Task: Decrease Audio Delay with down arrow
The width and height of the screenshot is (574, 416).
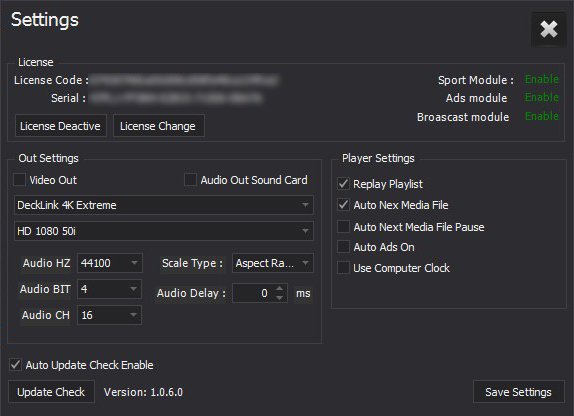Action: pos(279,298)
